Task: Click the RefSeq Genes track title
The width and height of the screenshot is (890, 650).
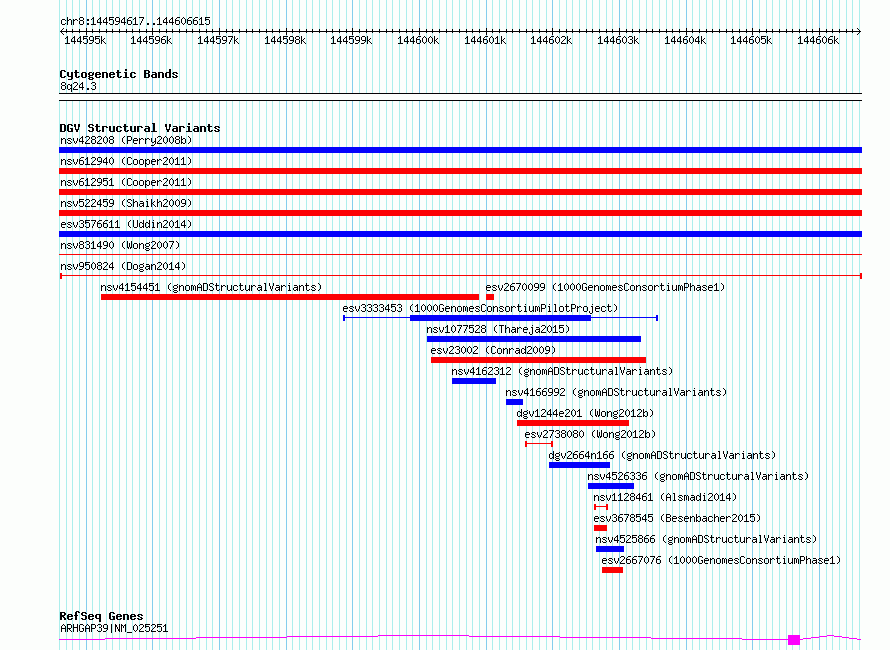Action: pos(101,617)
